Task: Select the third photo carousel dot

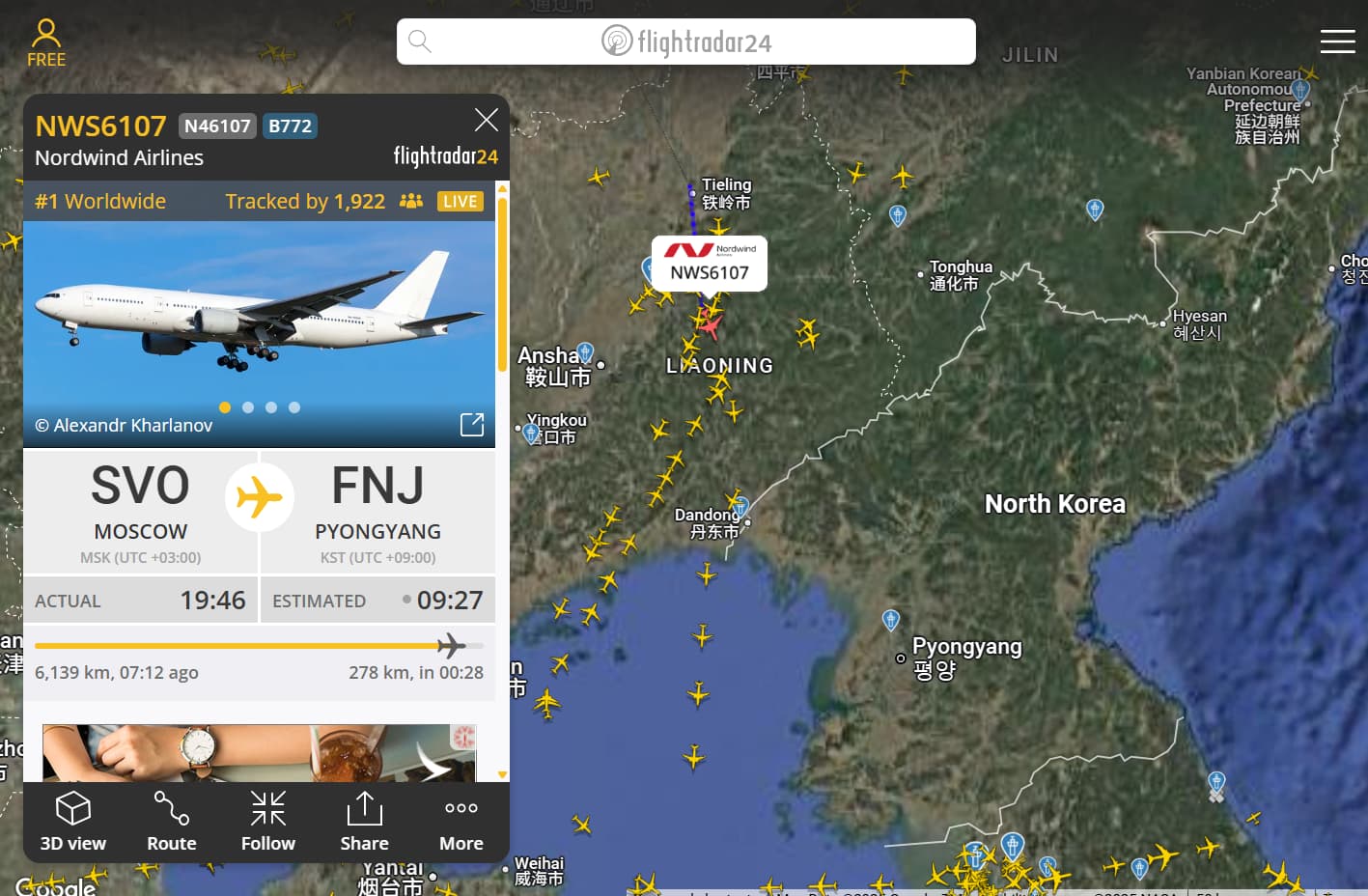Action: (271, 407)
